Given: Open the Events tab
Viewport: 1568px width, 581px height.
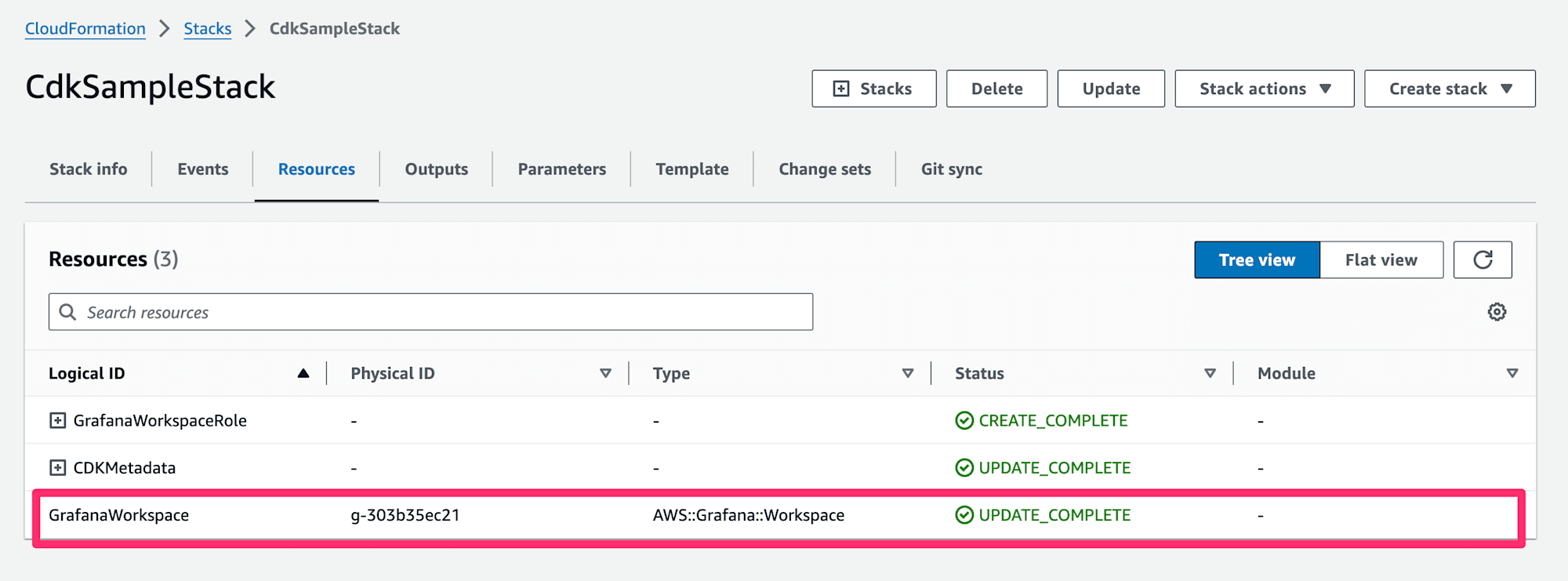Looking at the screenshot, I should point(202,169).
